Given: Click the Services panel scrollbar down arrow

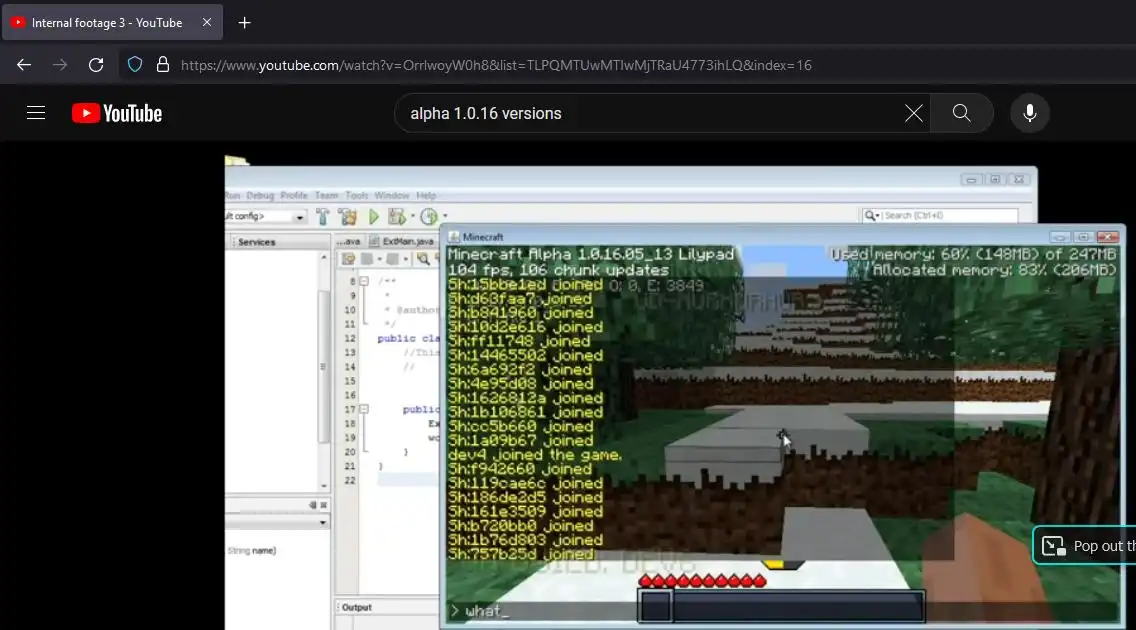Looking at the screenshot, I should 324,487.
